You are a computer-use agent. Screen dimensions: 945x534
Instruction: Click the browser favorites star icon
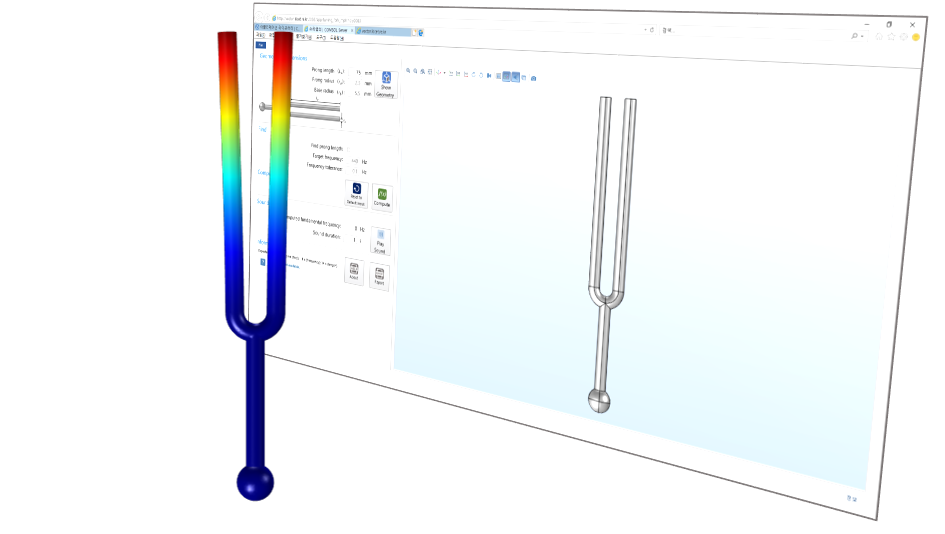[x=892, y=36]
